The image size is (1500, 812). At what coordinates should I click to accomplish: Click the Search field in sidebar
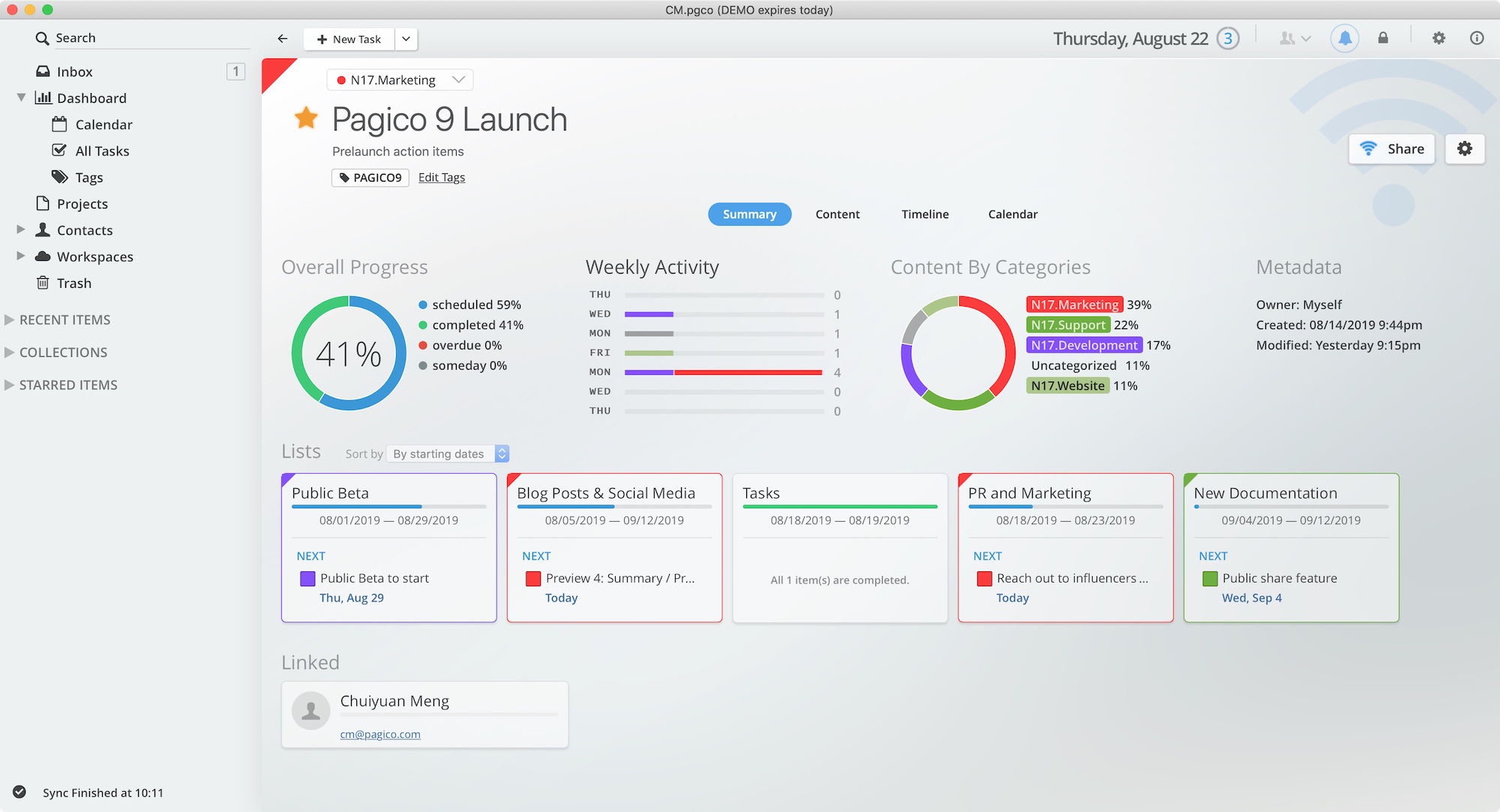tap(142, 38)
